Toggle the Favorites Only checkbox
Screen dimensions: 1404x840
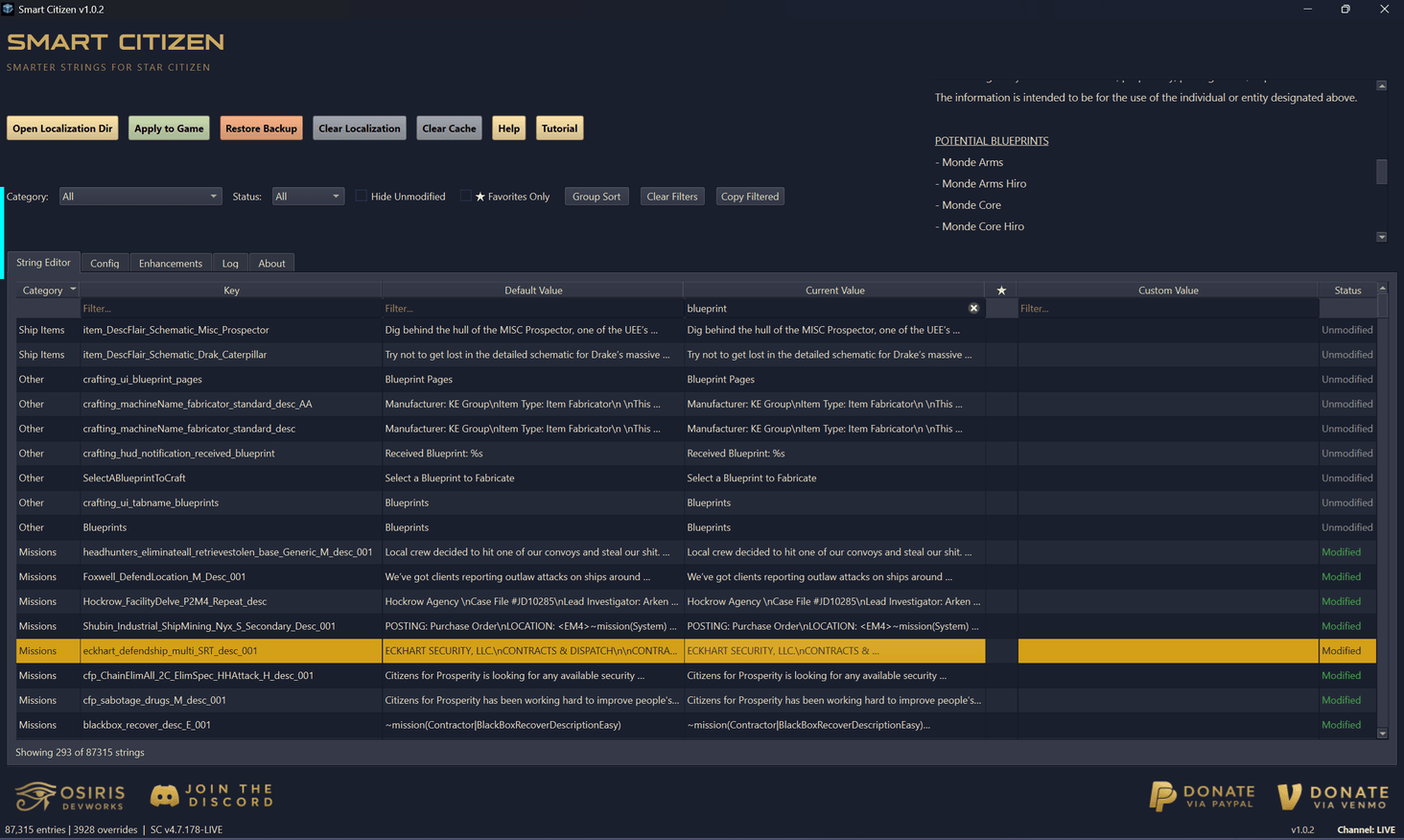[x=466, y=197]
